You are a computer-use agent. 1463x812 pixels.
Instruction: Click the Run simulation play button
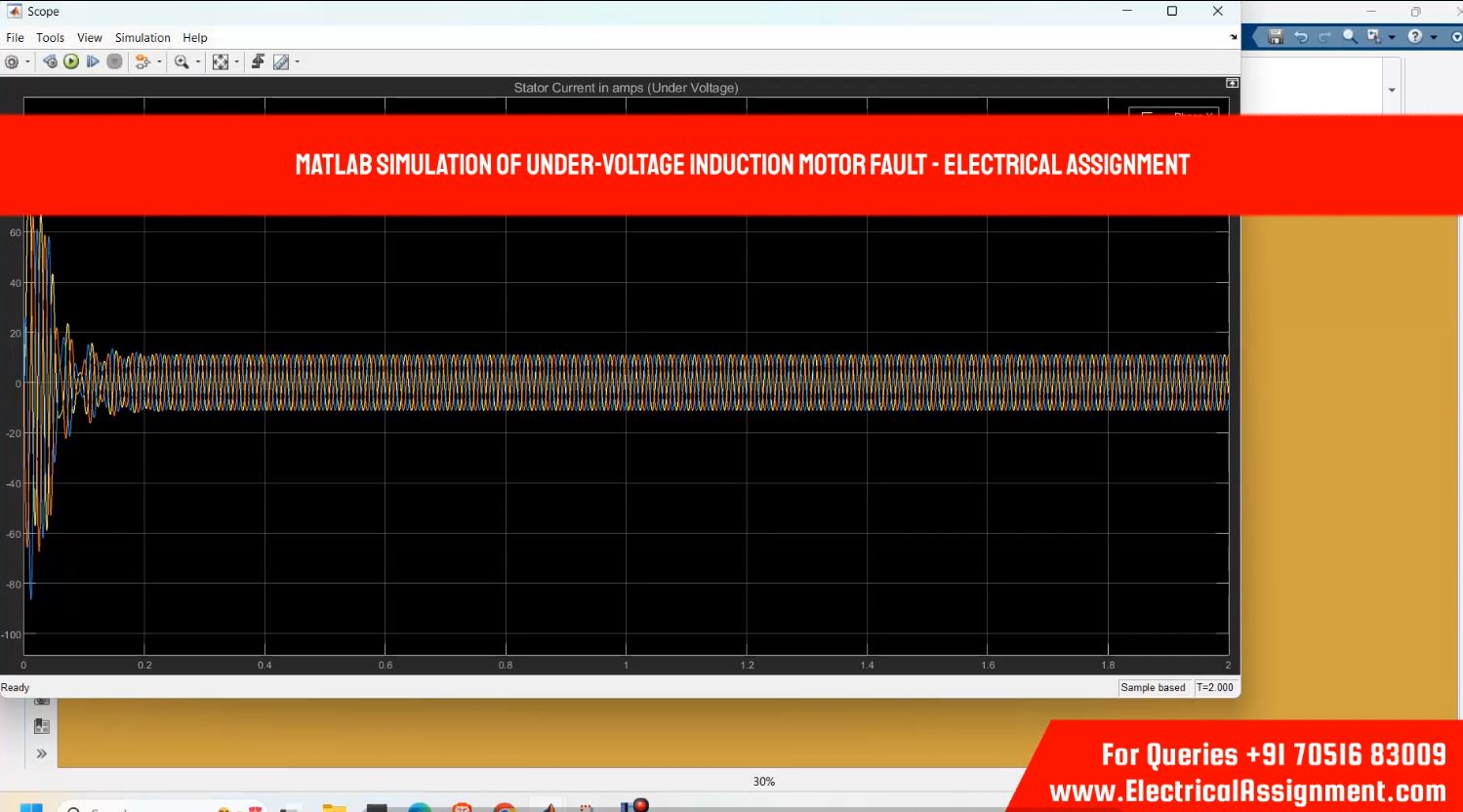click(71, 61)
